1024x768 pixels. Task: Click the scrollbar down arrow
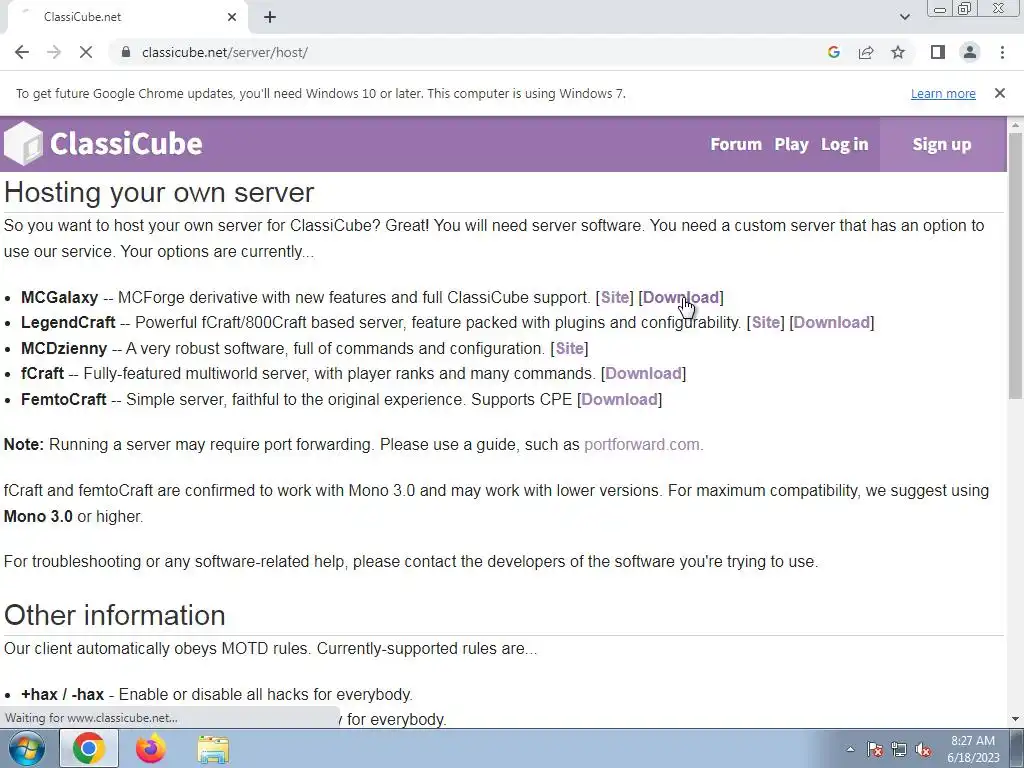(1015, 719)
